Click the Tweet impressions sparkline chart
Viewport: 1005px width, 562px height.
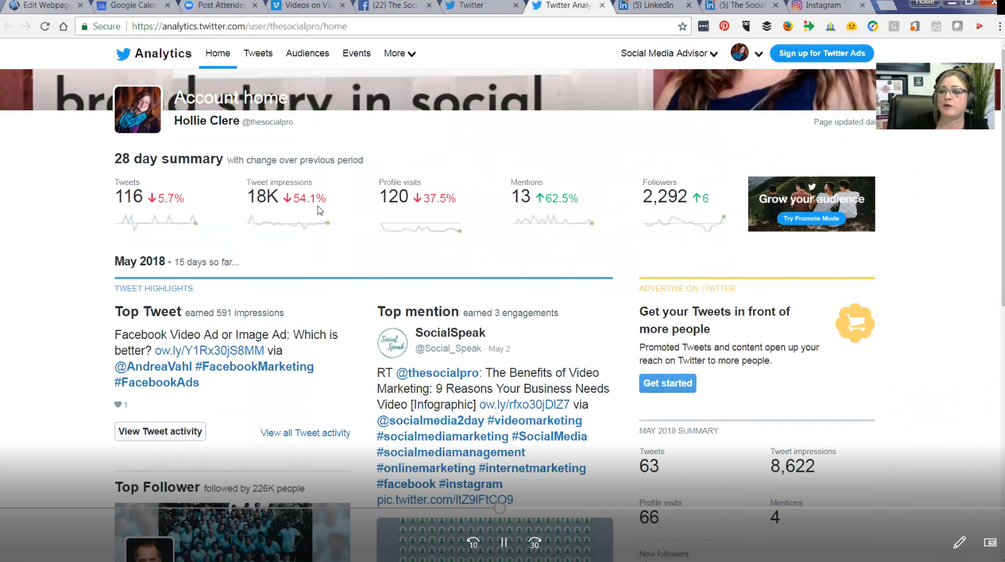click(288, 222)
